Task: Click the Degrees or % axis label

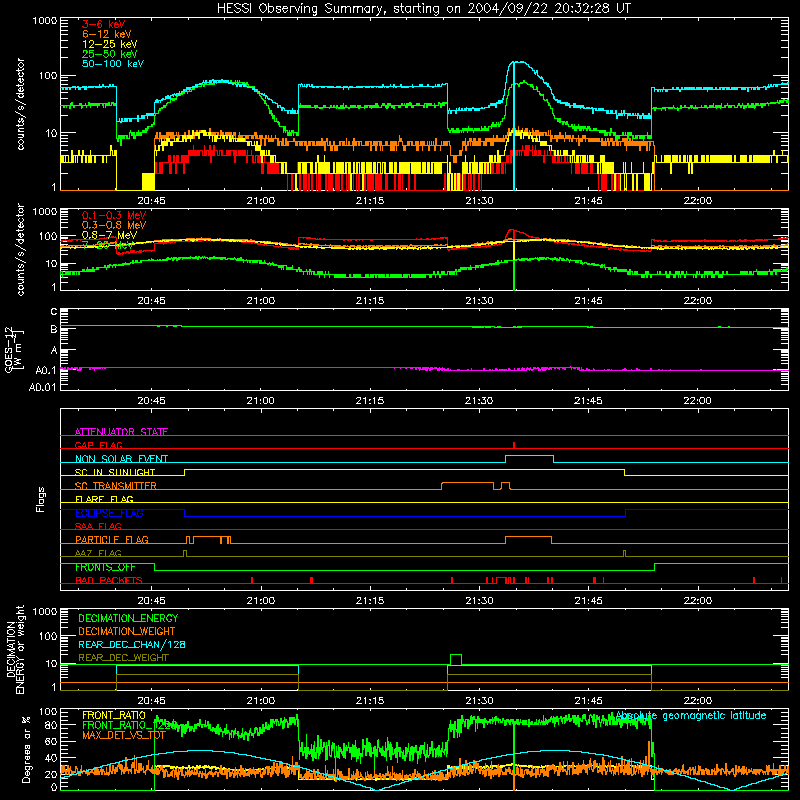Action: click(x=26, y=749)
